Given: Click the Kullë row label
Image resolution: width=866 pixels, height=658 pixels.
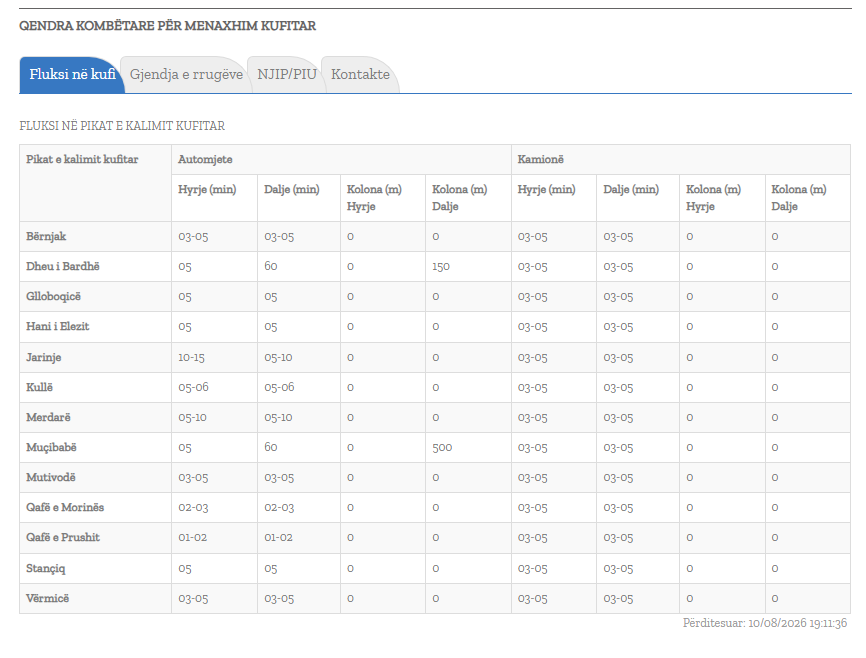Looking at the screenshot, I should (39, 387).
